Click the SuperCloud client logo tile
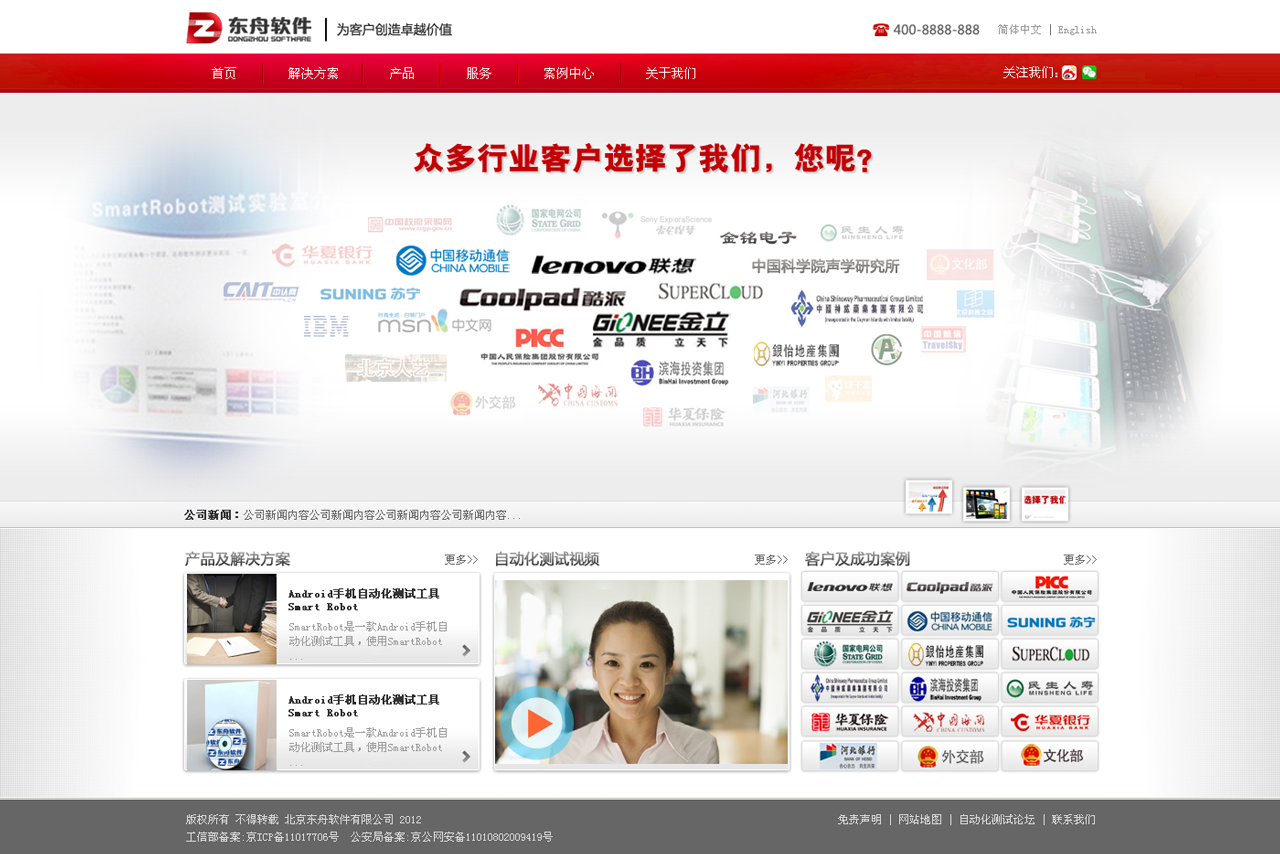The height and width of the screenshot is (854, 1280). (x=1050, y=655)
